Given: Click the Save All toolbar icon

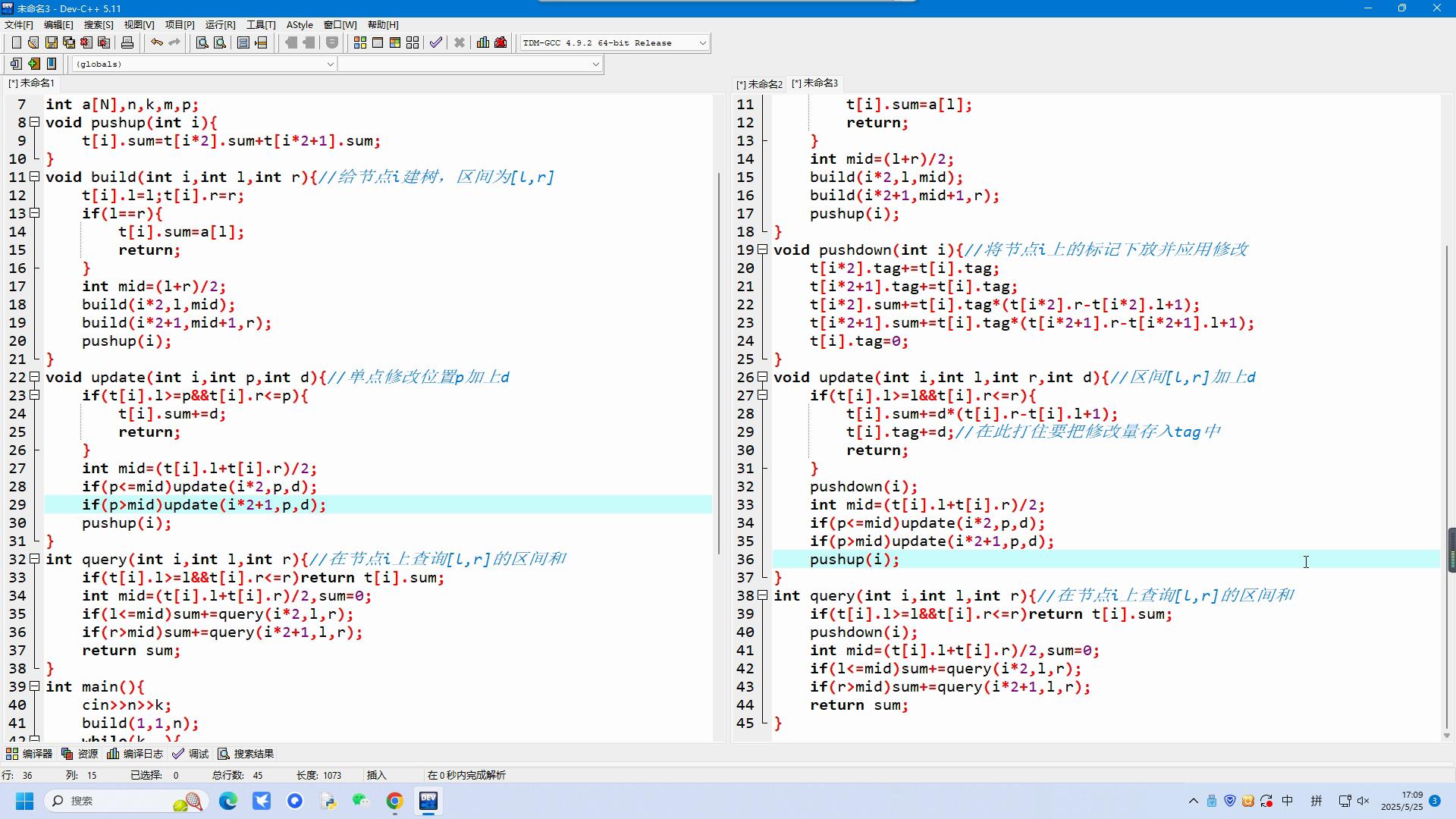Looking at the screenshot, I should pos(69,43).
